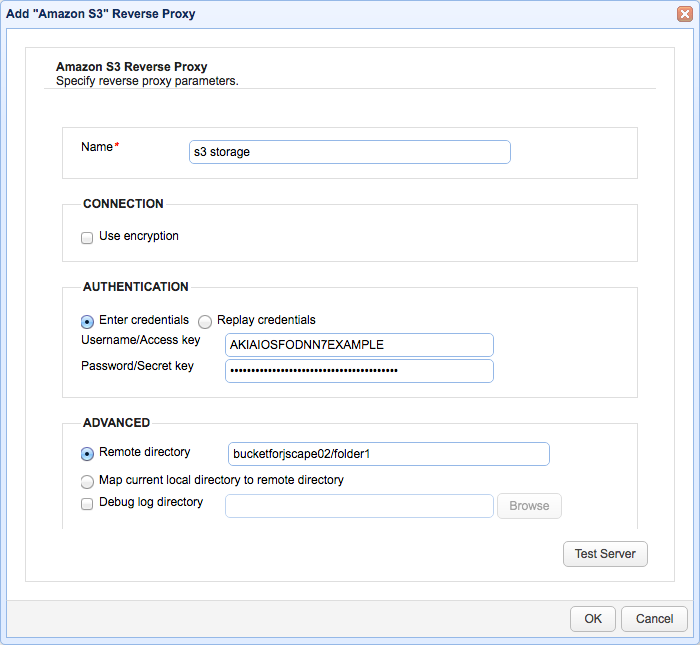
Task: Click the Username/Access key field
Action: point(359,345)
